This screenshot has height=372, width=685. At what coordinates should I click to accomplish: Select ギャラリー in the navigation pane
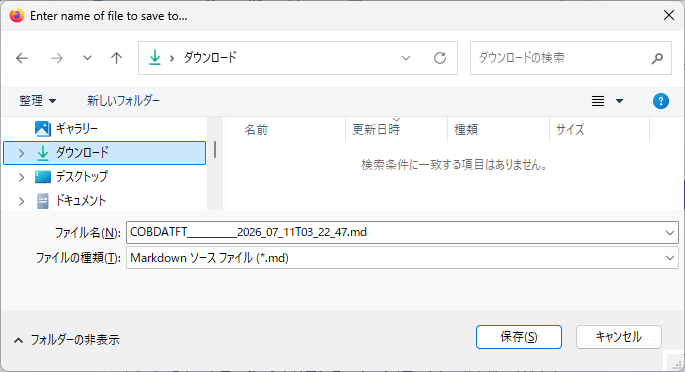click(104, 129)
